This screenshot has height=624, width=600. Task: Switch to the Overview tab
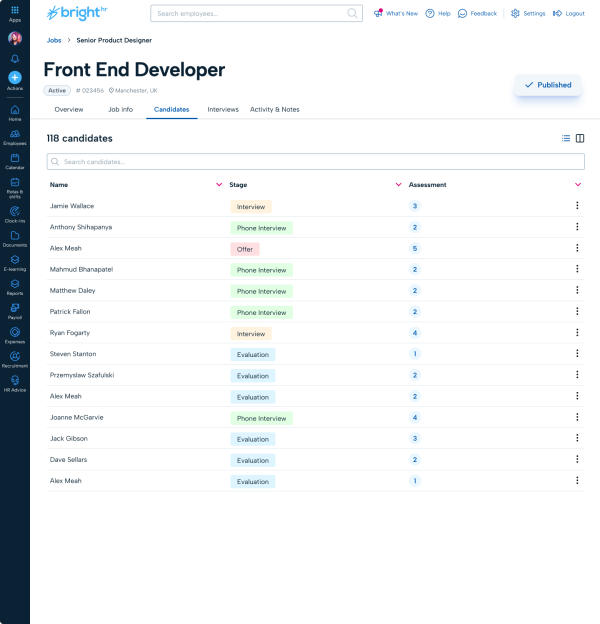[x=69, y=109]
